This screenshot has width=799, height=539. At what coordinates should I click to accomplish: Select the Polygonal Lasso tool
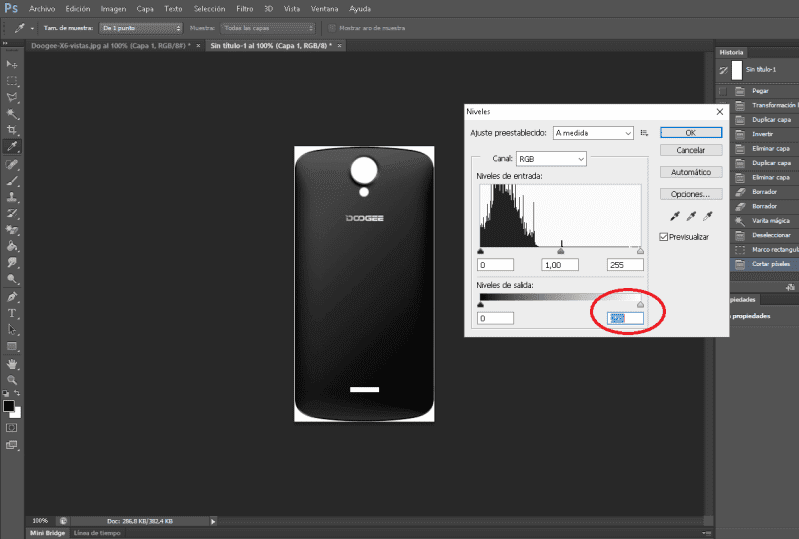pyautogui.click(x=12, y=97)
